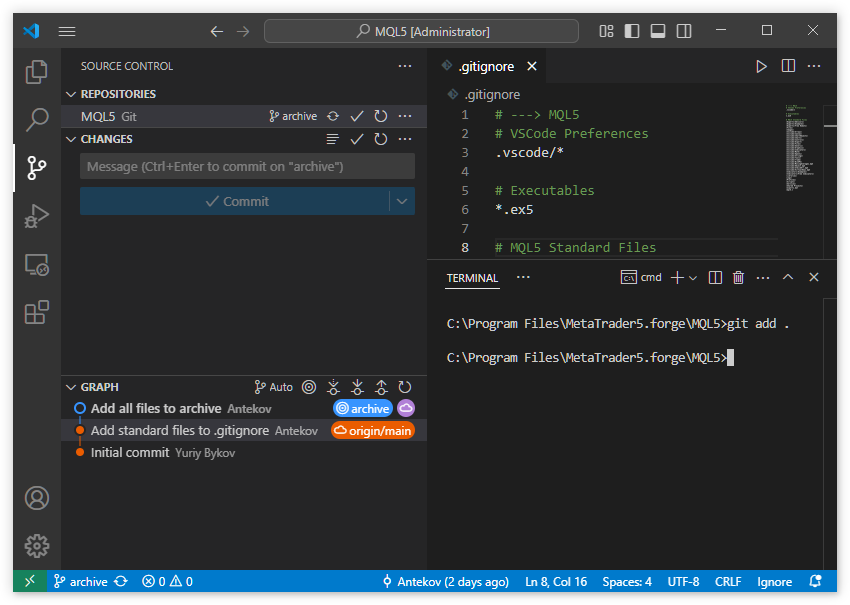Open Extensions view in activity bar
850x605 pixels.
pos(37,312)
